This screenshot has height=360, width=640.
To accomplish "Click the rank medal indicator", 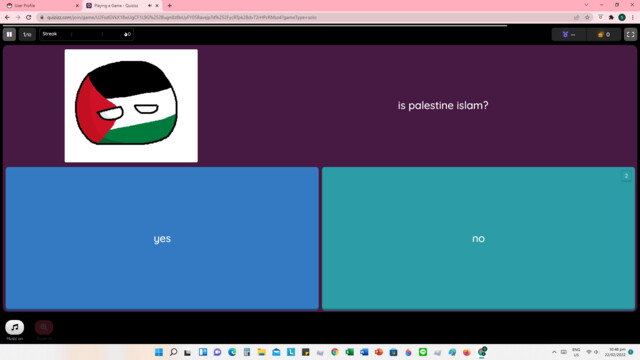I will click(569, 35).
